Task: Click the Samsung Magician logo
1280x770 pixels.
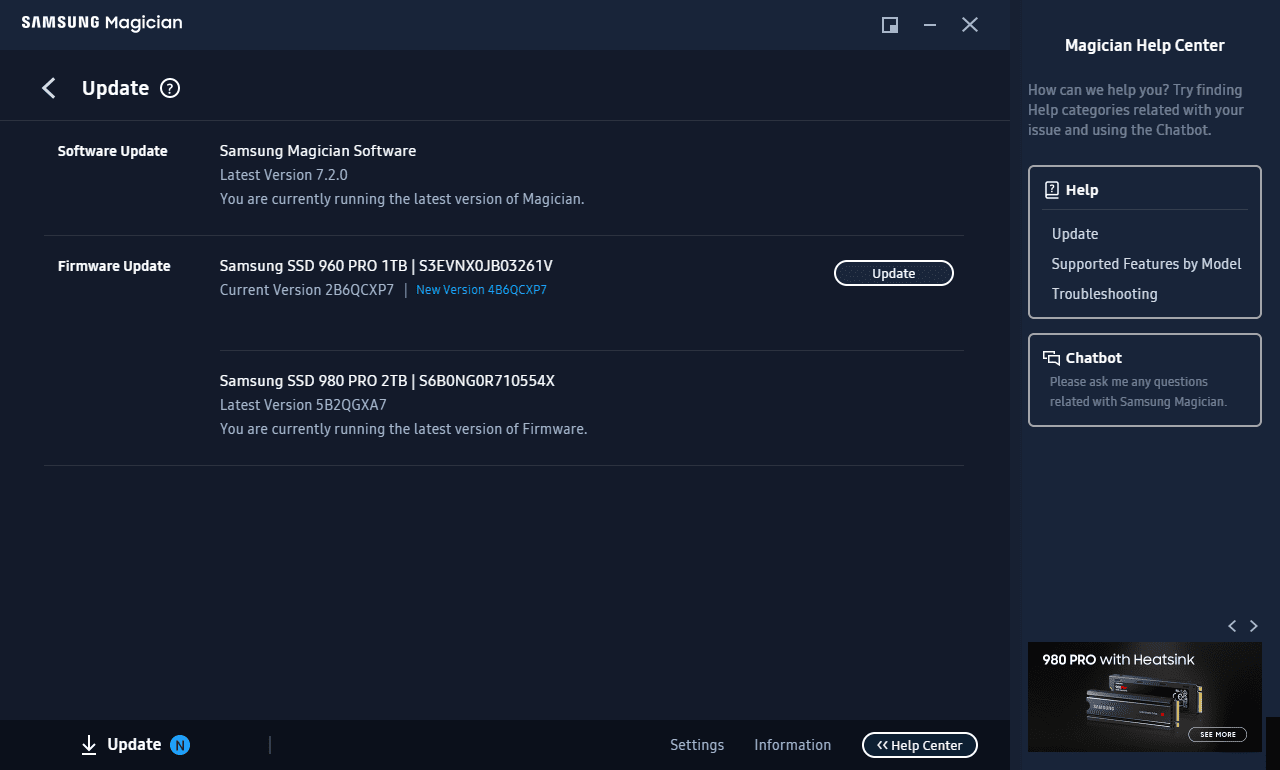Action: click(101, 22)
